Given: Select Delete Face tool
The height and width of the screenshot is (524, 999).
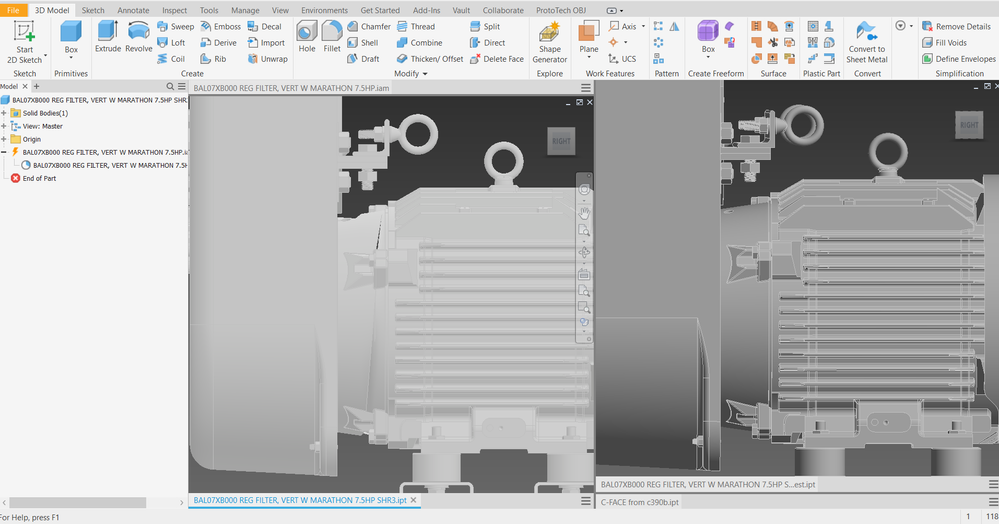Looking at the screenshot, I should (496, 59).
